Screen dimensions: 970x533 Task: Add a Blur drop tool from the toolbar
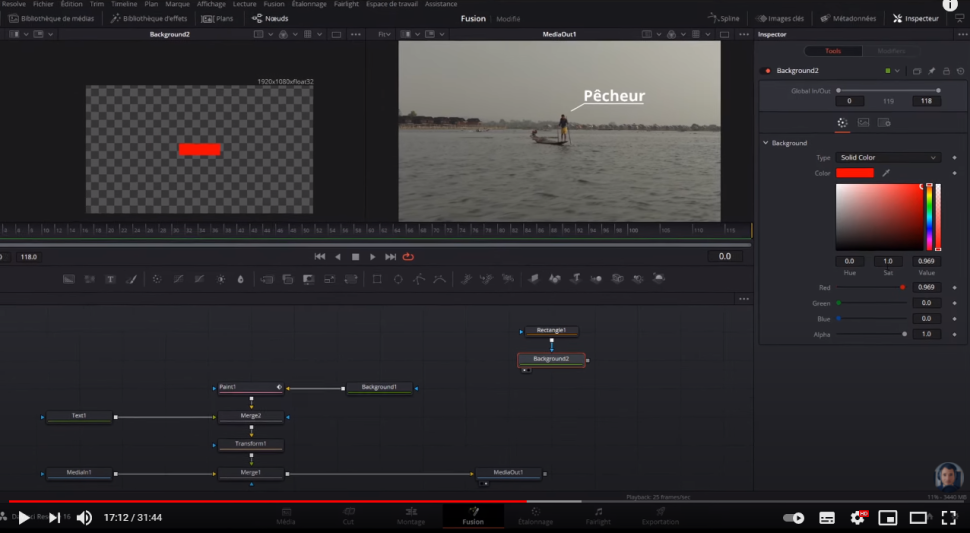point(241,279)
